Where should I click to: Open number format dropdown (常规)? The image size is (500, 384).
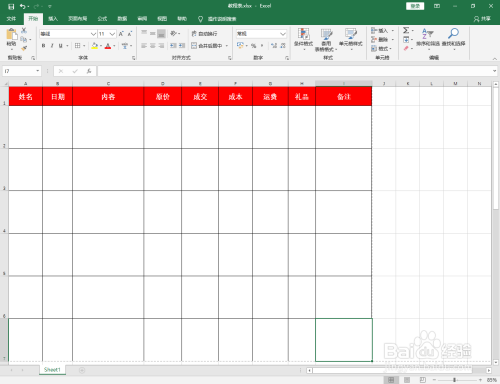coord(283,34)
